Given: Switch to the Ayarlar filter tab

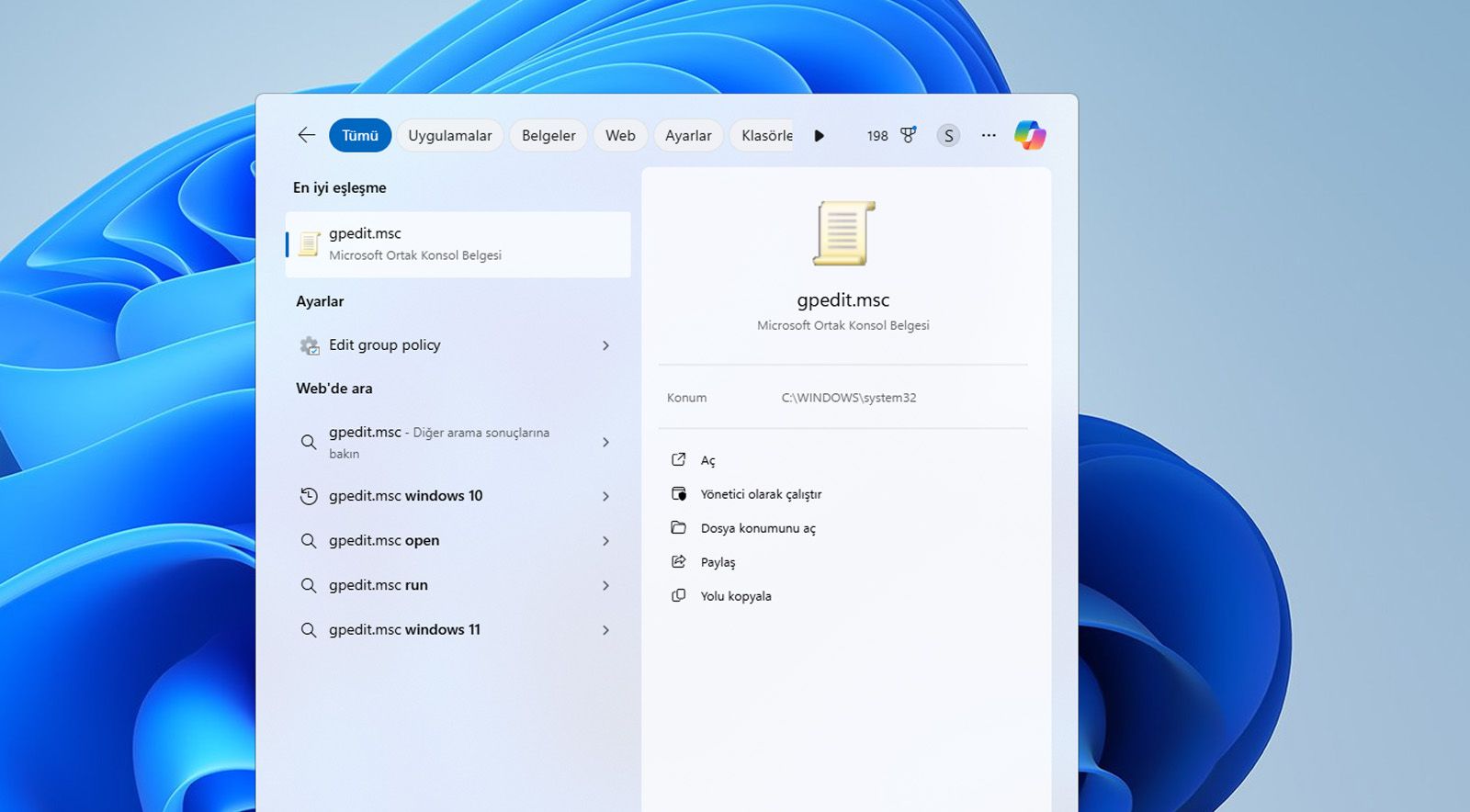Looking at the screenshot, I should 688,135.
